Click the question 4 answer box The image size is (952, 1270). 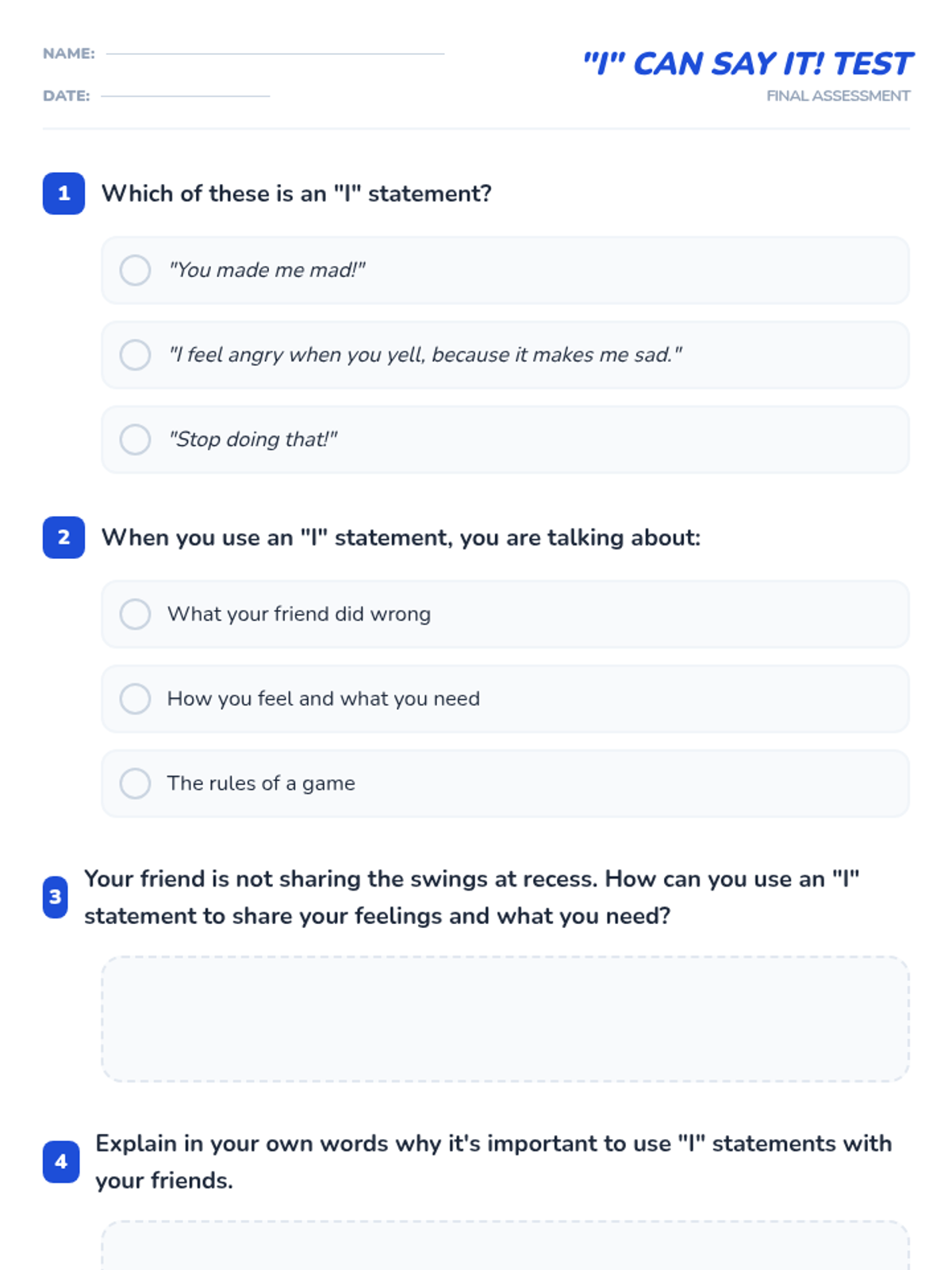click(505, 1245)
